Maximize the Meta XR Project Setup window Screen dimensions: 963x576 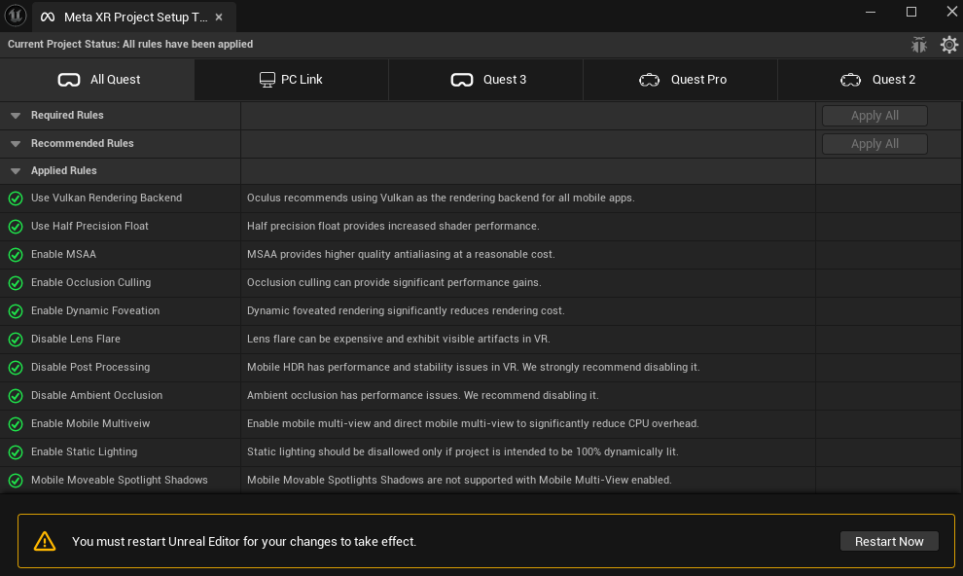911,12
